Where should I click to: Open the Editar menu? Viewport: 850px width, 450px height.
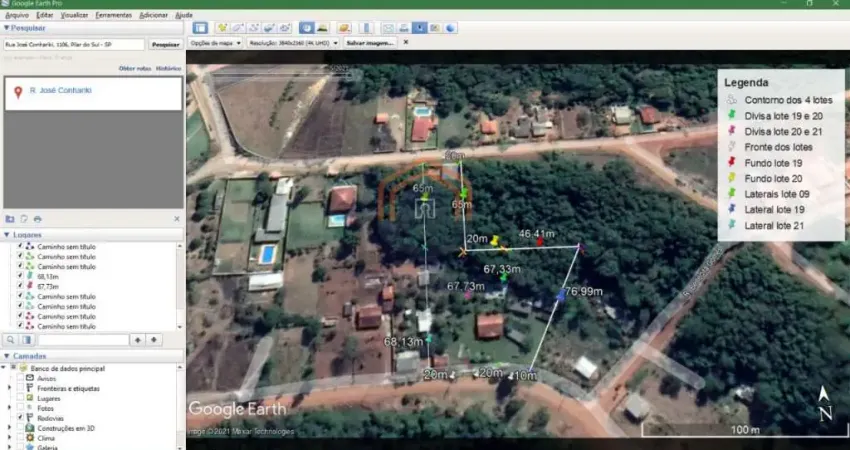(x=44, y=15)
